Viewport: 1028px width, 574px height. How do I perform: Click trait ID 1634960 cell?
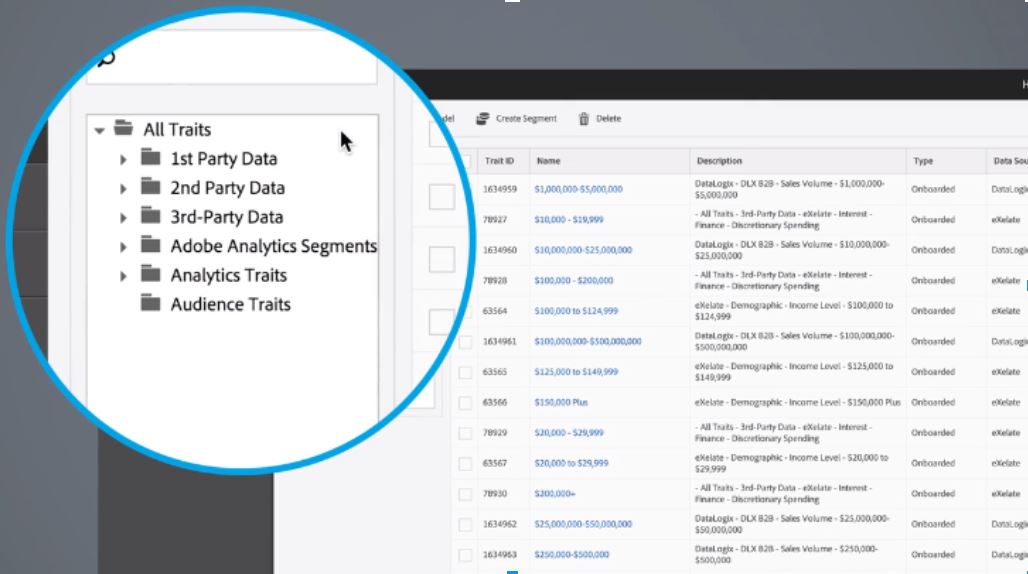tap(500, 250)
